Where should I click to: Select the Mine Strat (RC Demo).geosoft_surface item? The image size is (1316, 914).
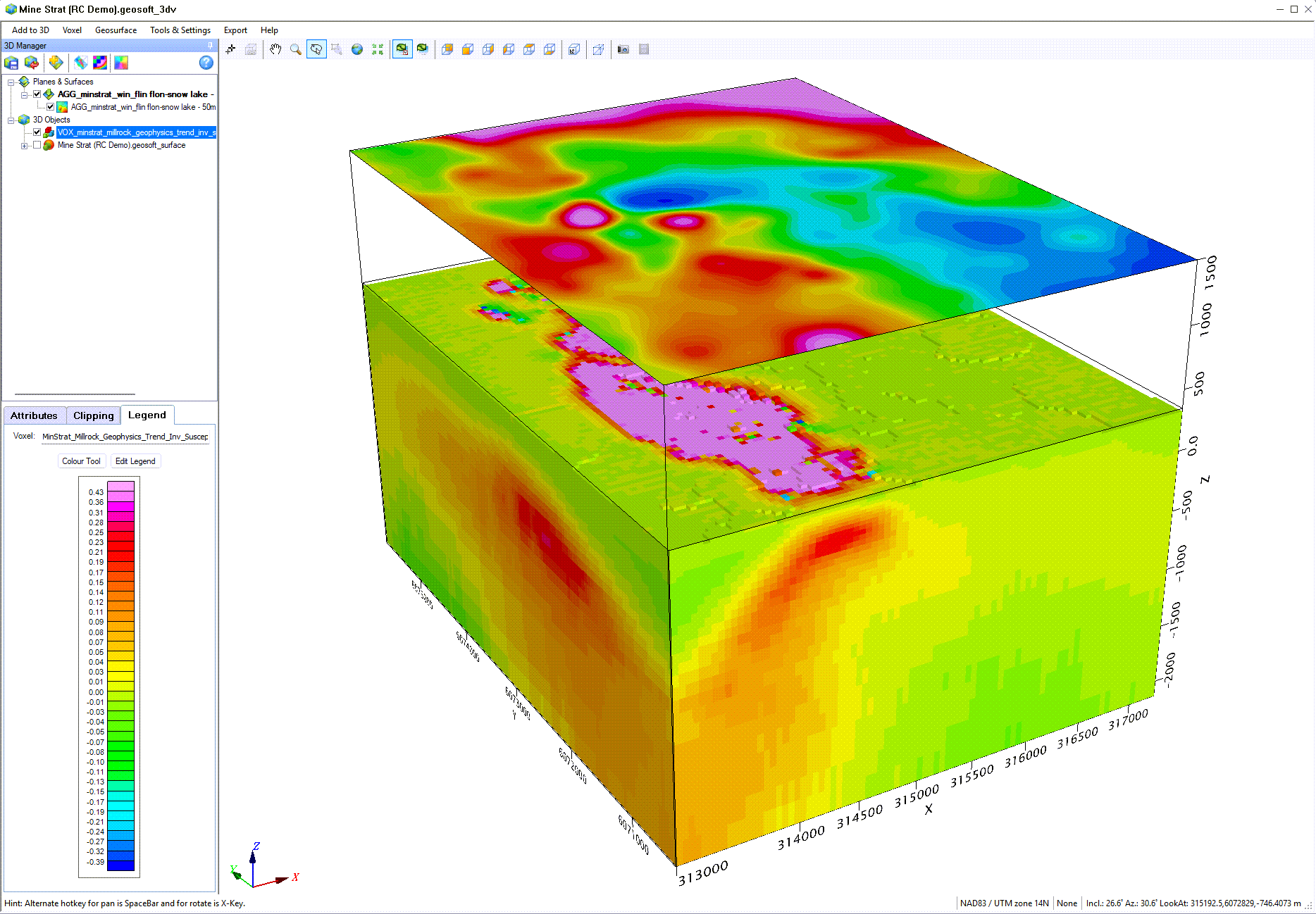(121, 145)
